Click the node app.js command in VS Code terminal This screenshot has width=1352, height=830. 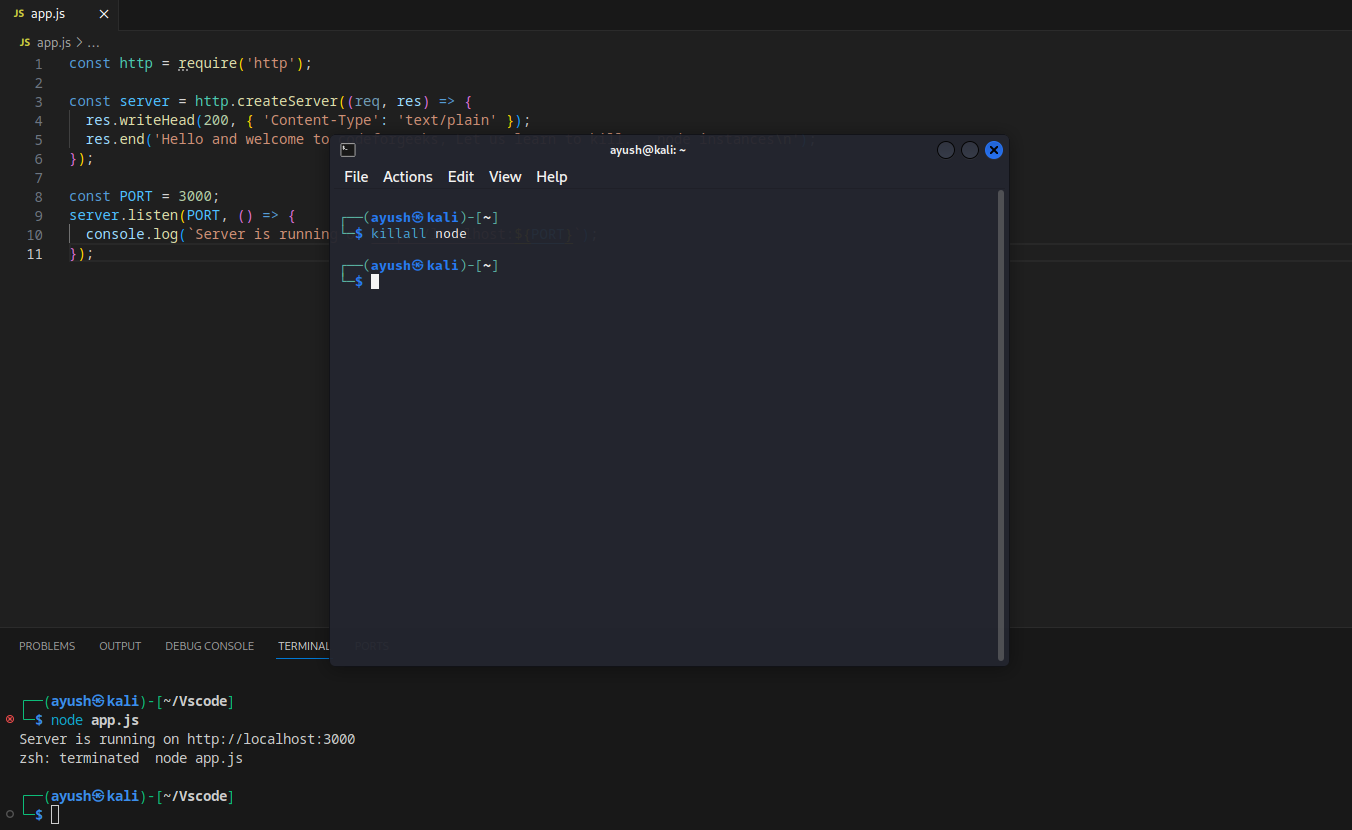tap(95, 720)
